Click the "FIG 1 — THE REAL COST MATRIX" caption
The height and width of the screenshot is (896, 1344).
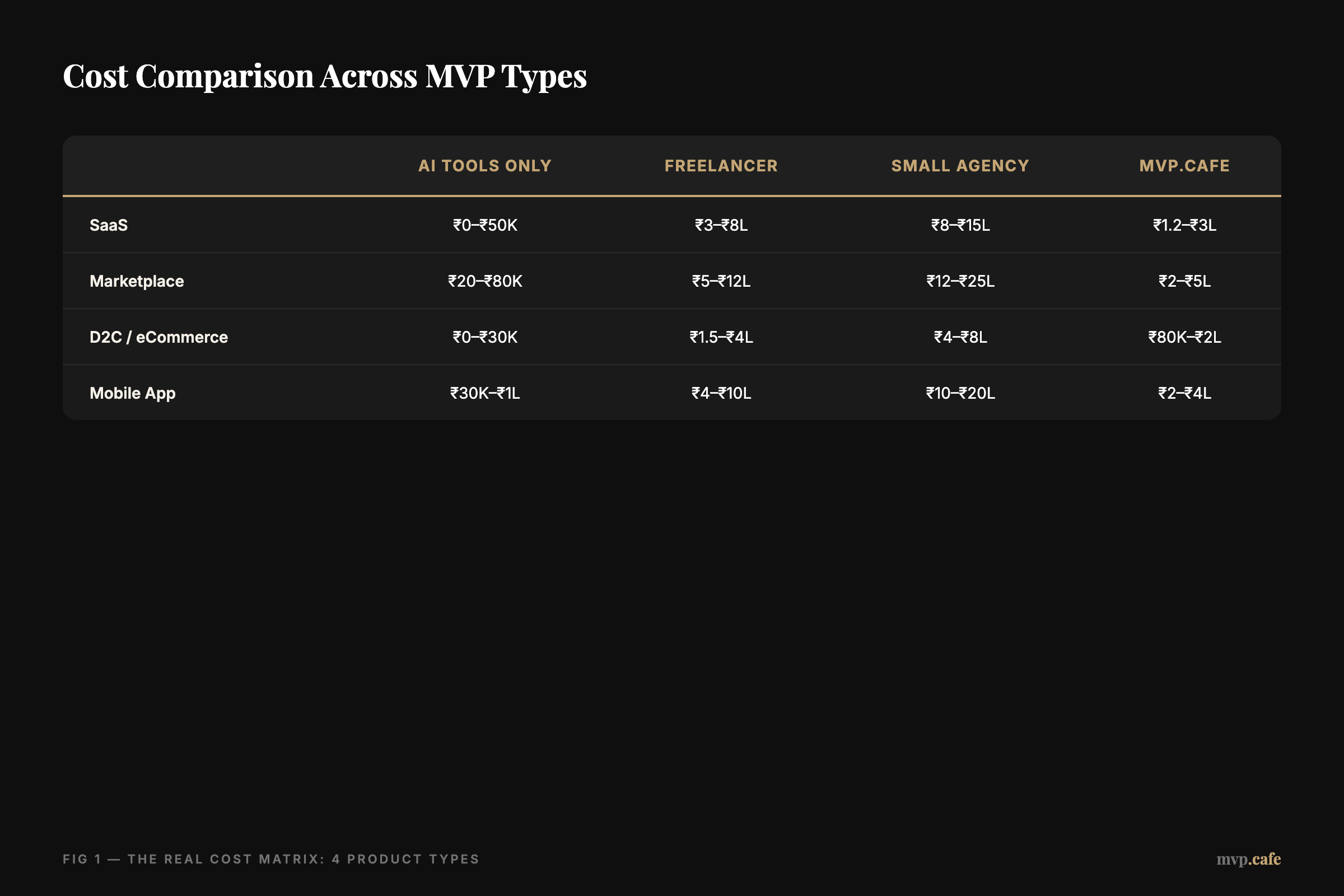(271, 858)
